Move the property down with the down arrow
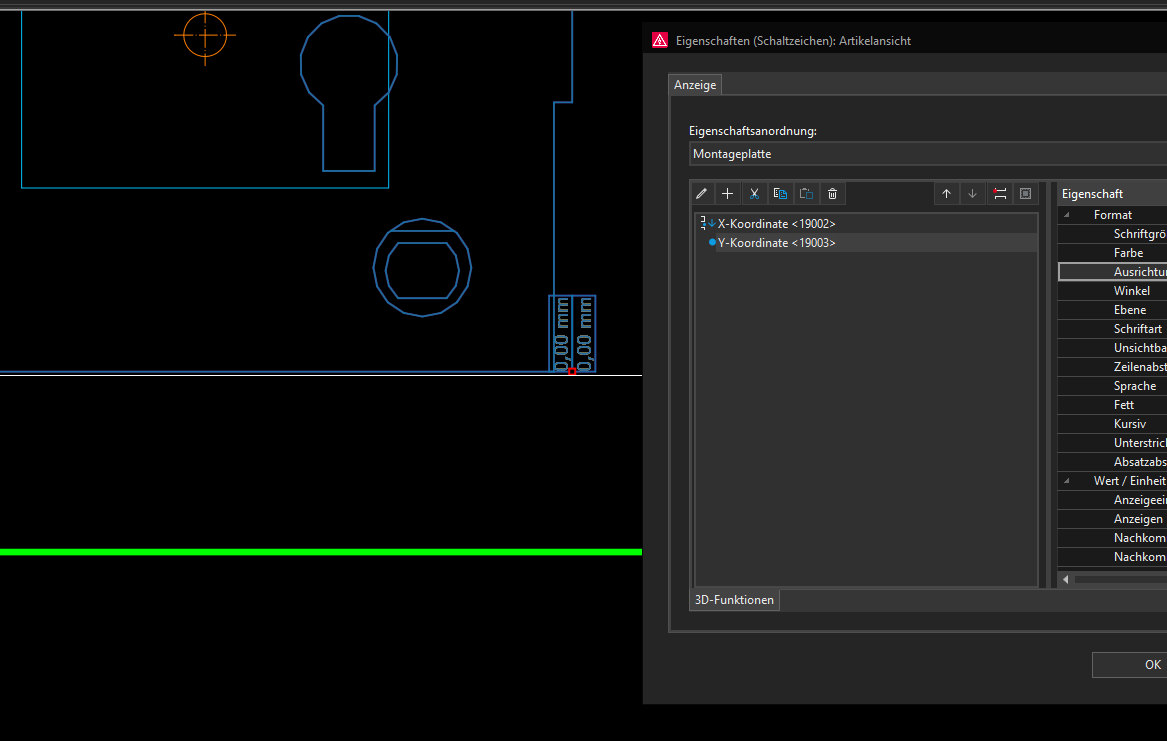 [x=972, y=193]
